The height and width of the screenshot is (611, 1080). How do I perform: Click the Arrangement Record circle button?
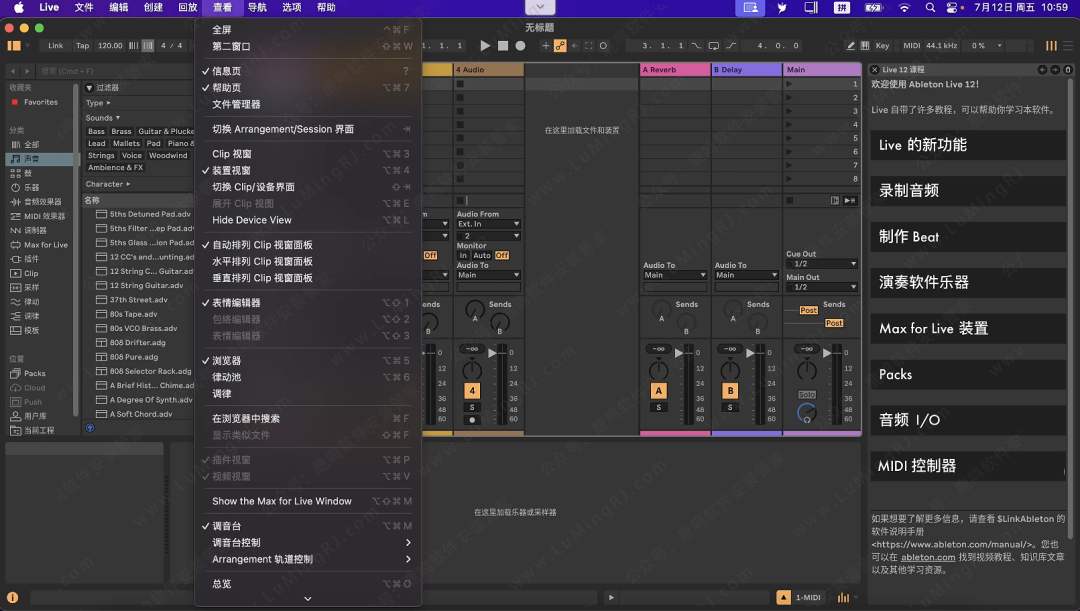coord(520,46)
